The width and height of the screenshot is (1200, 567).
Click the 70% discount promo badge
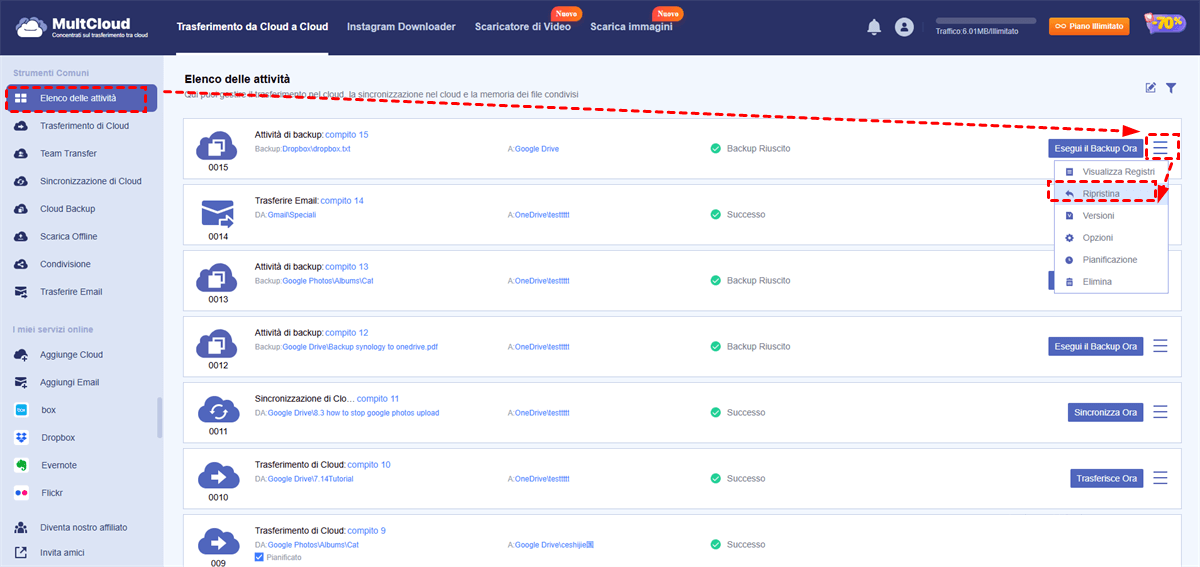(1163, 25)
